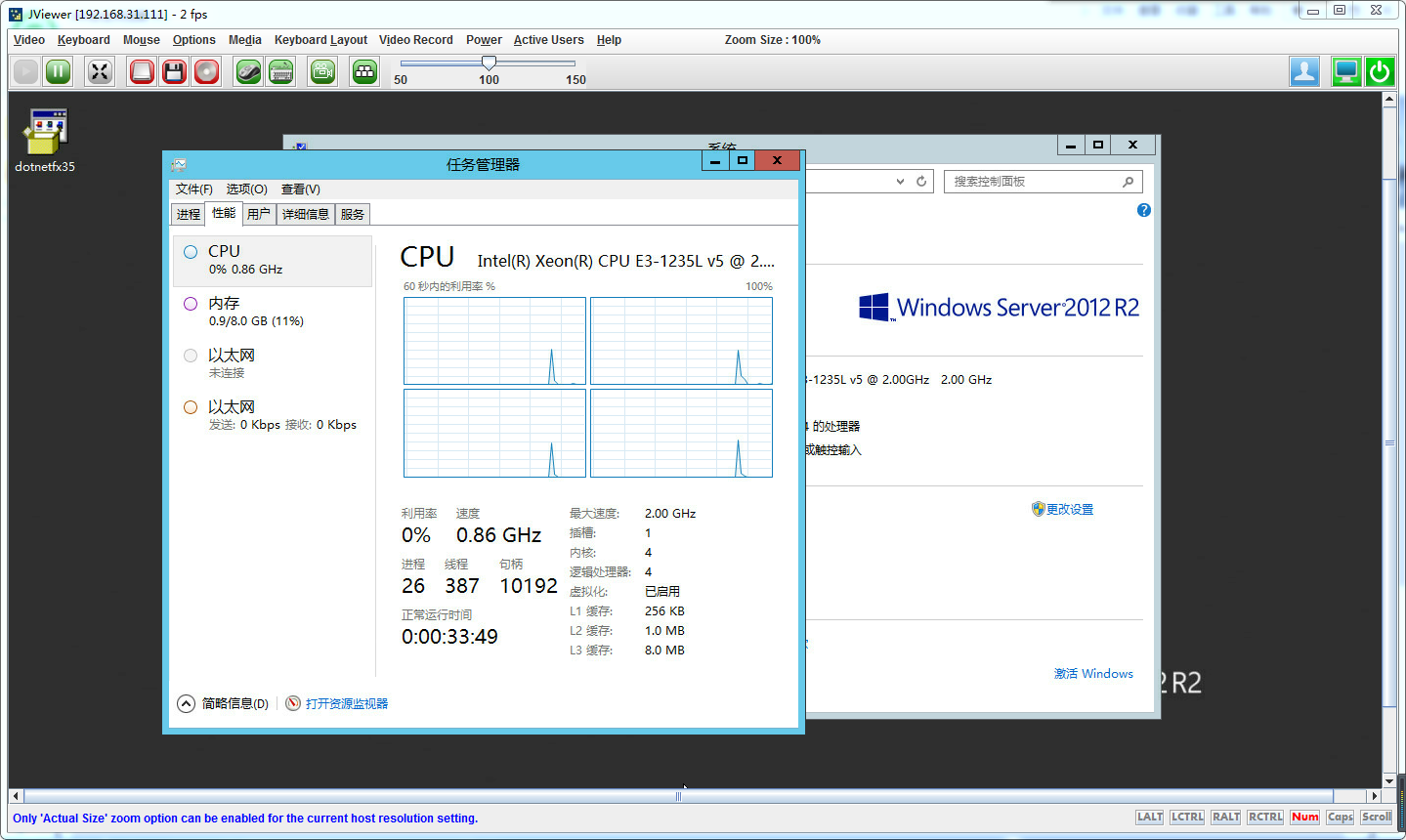The width and height of the screenshot is (1406, 840).
Task: Open the soft keyboard icon
Action: (x=281, y=71)
